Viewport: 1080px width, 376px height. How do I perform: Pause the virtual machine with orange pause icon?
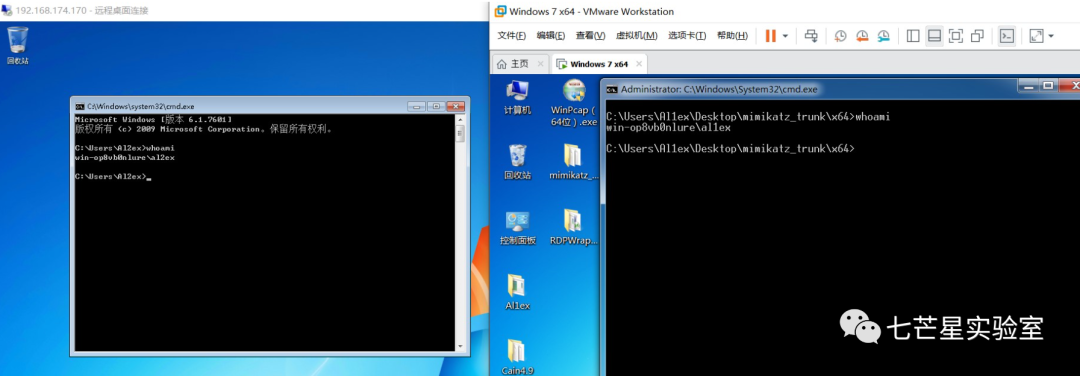pos(770,36)
